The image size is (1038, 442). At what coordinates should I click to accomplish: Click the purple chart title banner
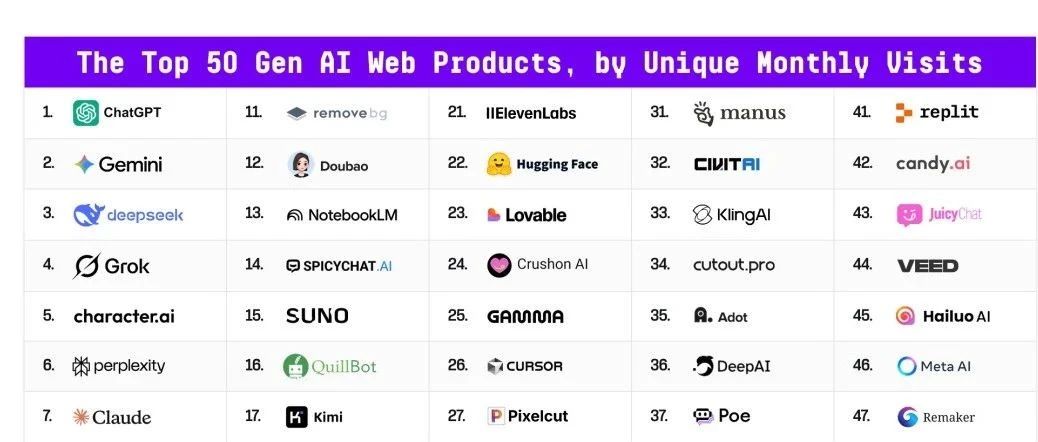[x=530, y=62]
